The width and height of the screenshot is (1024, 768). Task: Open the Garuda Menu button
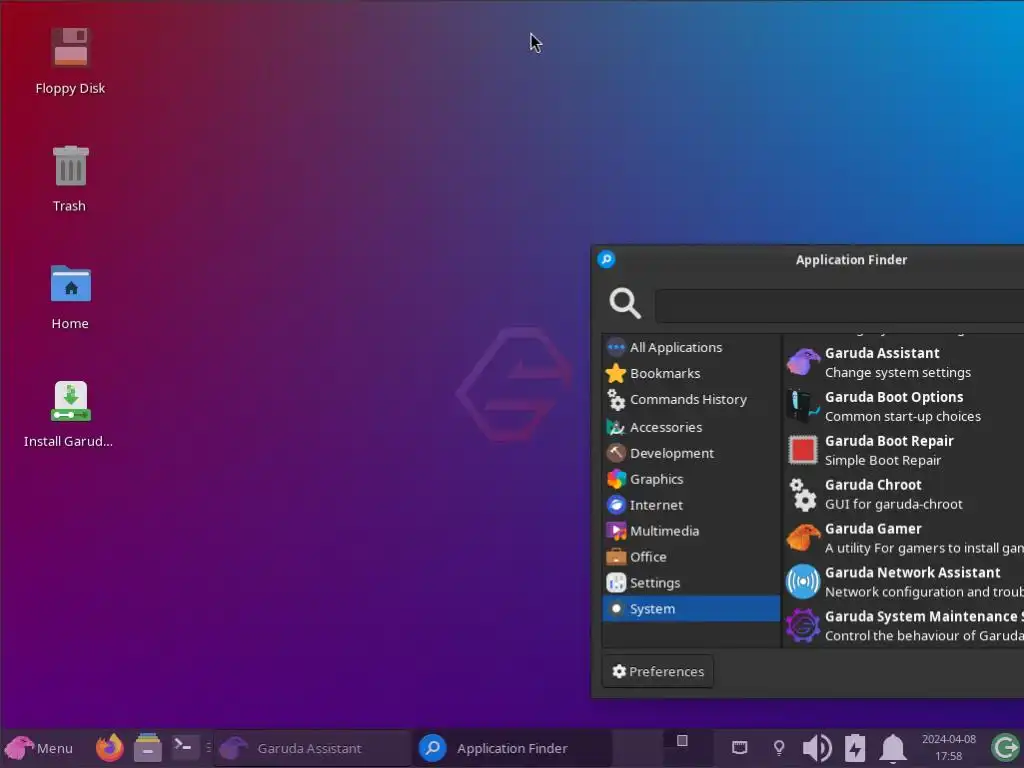point(38,748)
